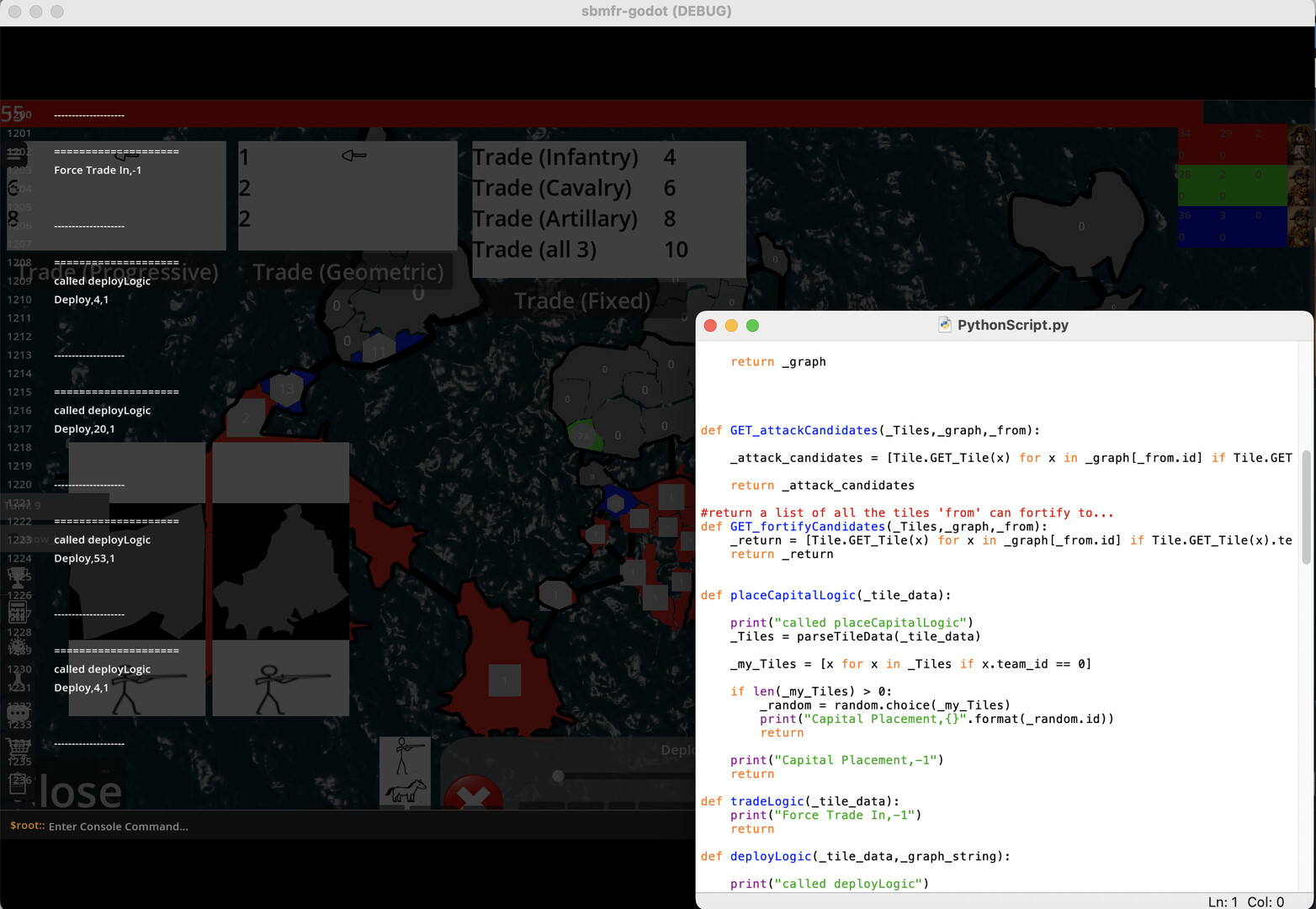1316x909 pixels.
Task: Click the red player portrait avatar
Action: 1301,144
